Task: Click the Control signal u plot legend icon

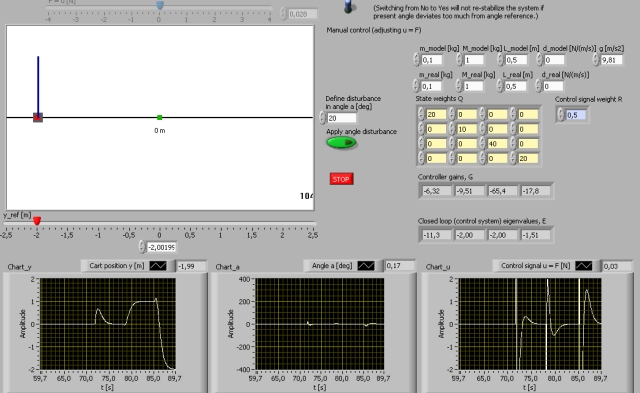Action: tap(584, 266)
